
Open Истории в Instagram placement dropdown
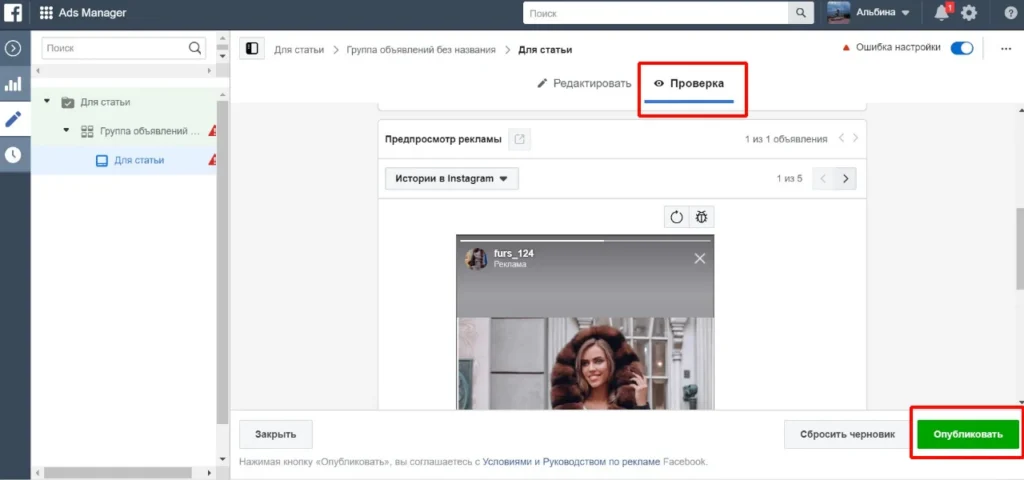(x=452, y=178)
